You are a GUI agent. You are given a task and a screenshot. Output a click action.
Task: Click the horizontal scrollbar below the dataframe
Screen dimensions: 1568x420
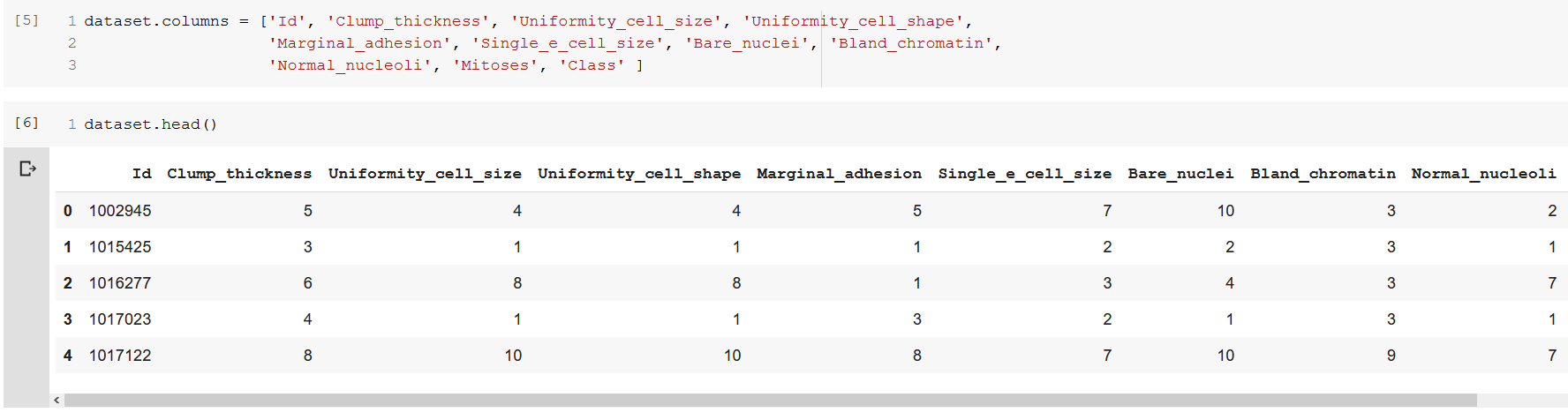click(768, 401)
